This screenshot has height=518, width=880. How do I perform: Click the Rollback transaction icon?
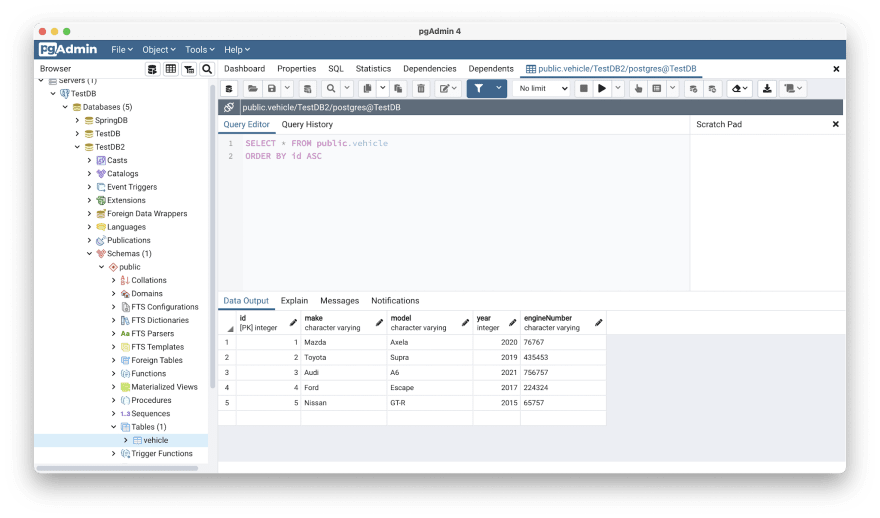tap(712, 89)
